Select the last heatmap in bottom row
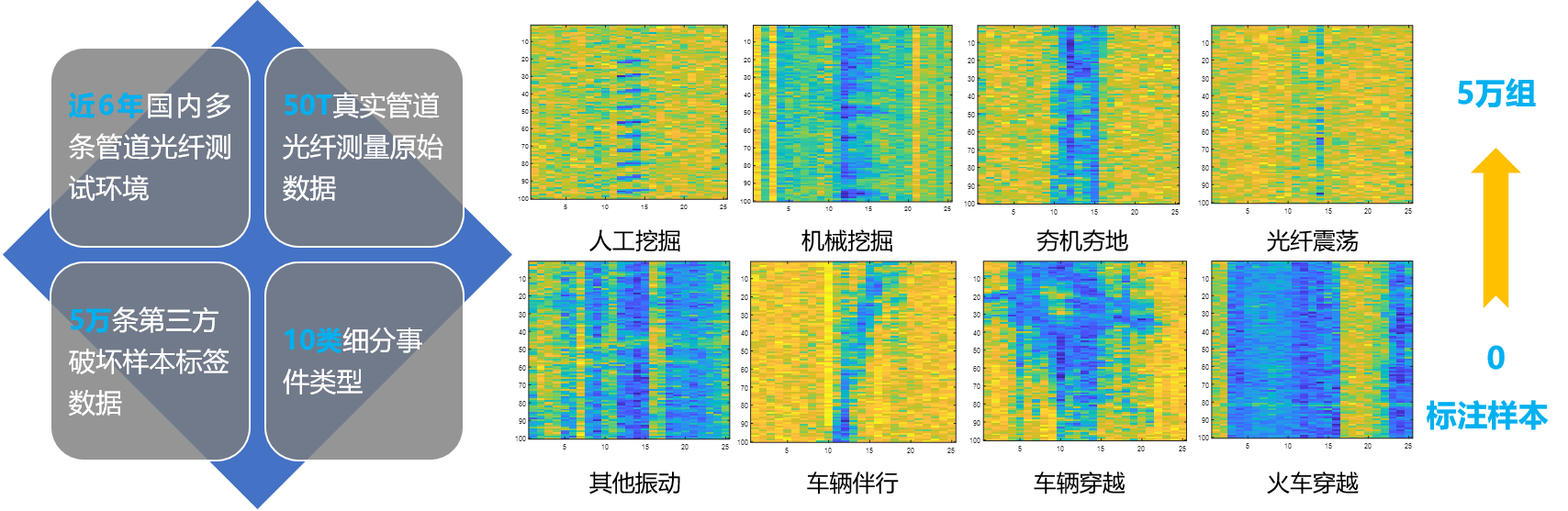 pyautogui.click(x=1311, y=350)
